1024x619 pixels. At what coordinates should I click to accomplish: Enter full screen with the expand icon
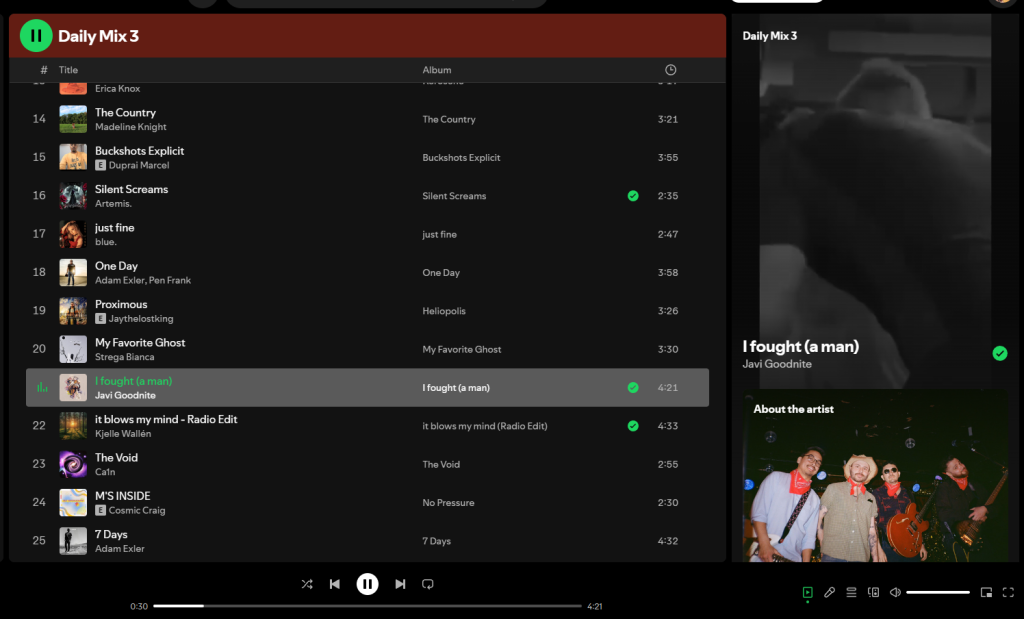tap(1008, 592)
